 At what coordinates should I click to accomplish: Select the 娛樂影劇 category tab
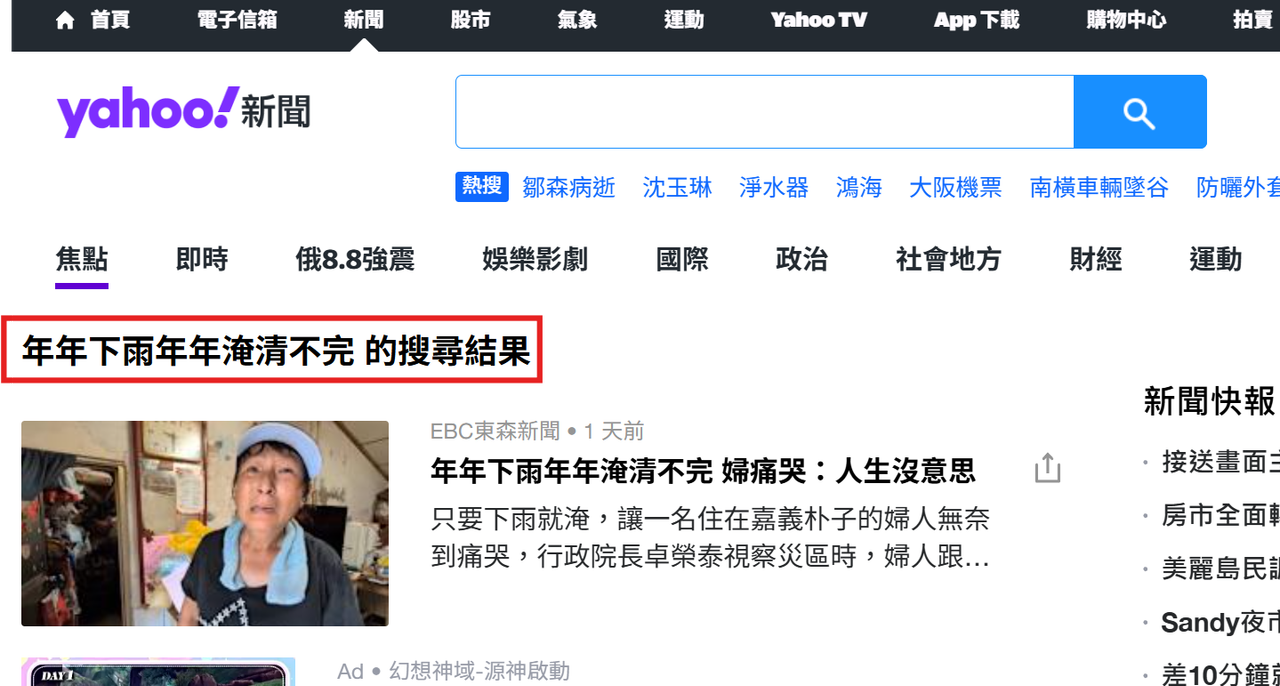[x=535, y=260]
